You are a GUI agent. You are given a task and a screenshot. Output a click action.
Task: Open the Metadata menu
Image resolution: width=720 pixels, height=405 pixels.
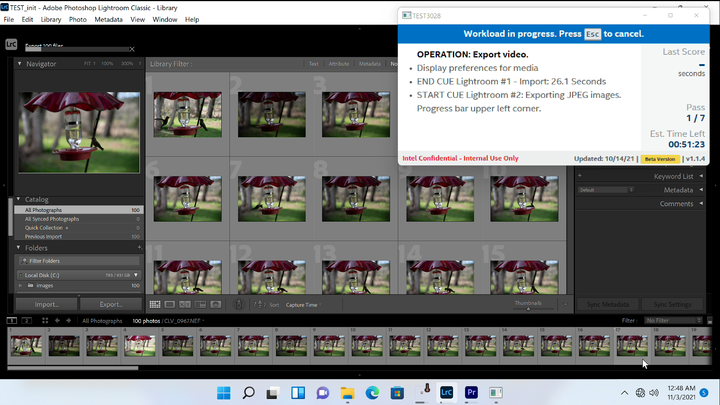pos(108,19)
